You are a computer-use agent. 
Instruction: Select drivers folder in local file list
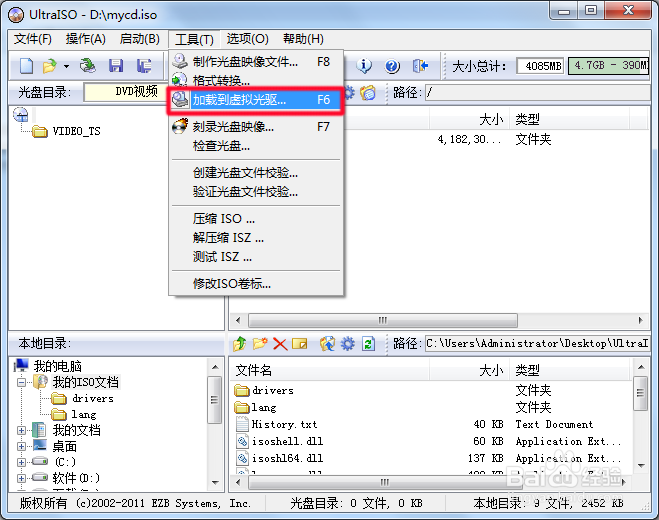pos(272,391)
